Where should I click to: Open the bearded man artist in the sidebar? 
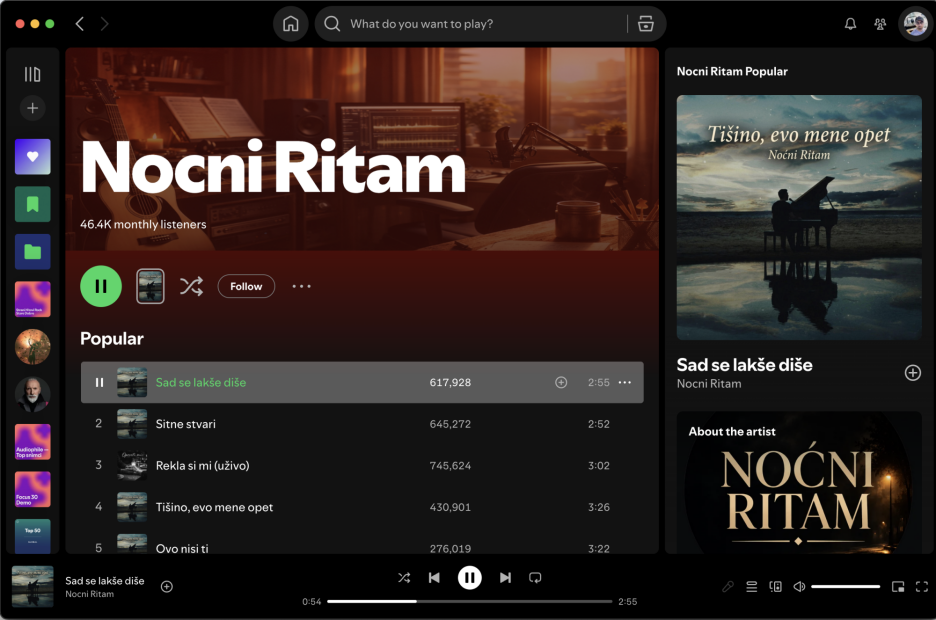tap(32, 394)
